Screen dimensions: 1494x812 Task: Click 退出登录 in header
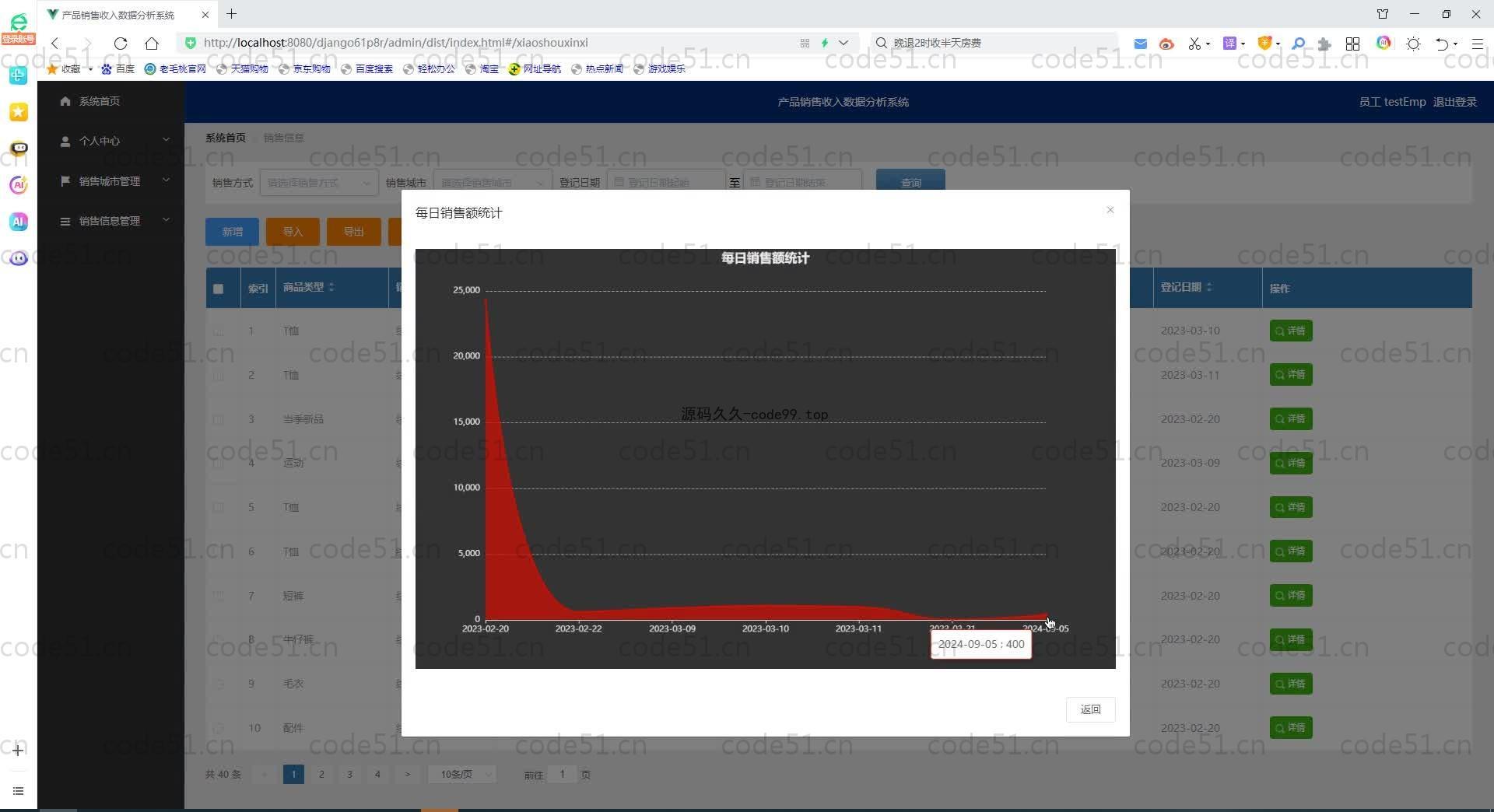click(x=1454, y=102)
